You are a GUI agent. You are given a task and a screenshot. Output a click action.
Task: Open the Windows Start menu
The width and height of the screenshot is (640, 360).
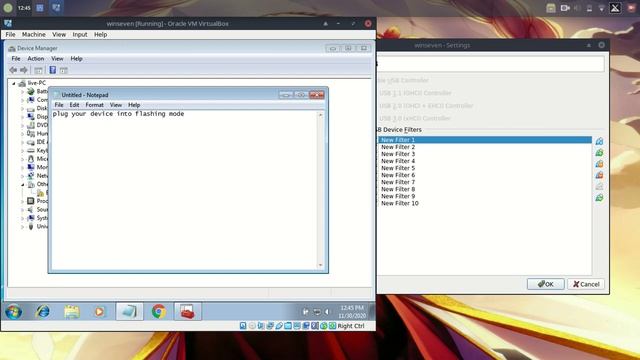coord(13,312)
